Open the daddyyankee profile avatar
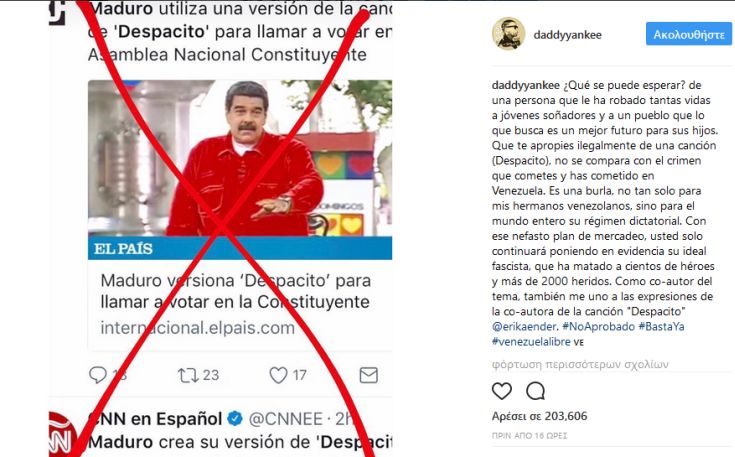Screen dimensions: 735x457 (508, 33)
